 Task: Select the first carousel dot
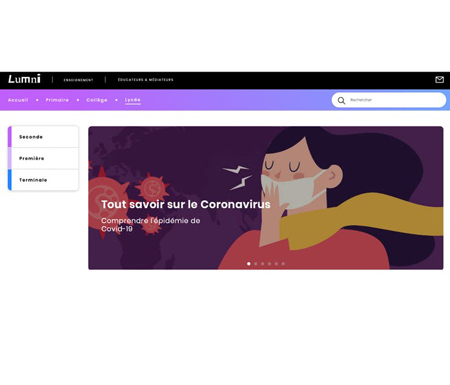(249, 264)
